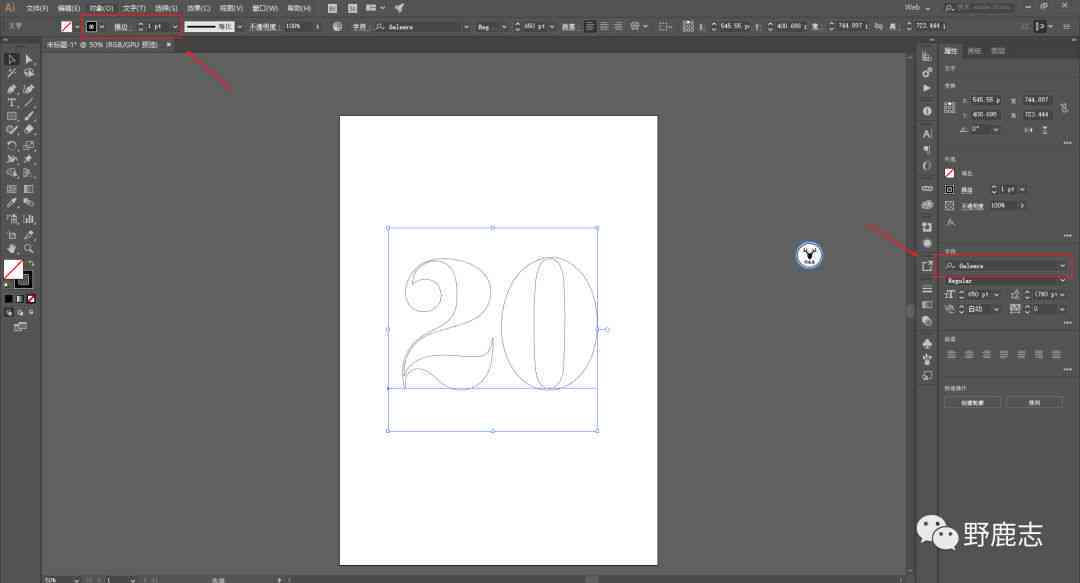The height and width of the screenshot is (583, 1080).
Task: Select the first paragraph align button in Properties
Action: 952,354
